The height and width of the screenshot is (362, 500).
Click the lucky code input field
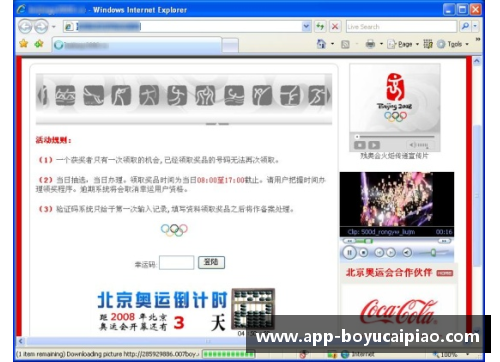coord(176,262)
